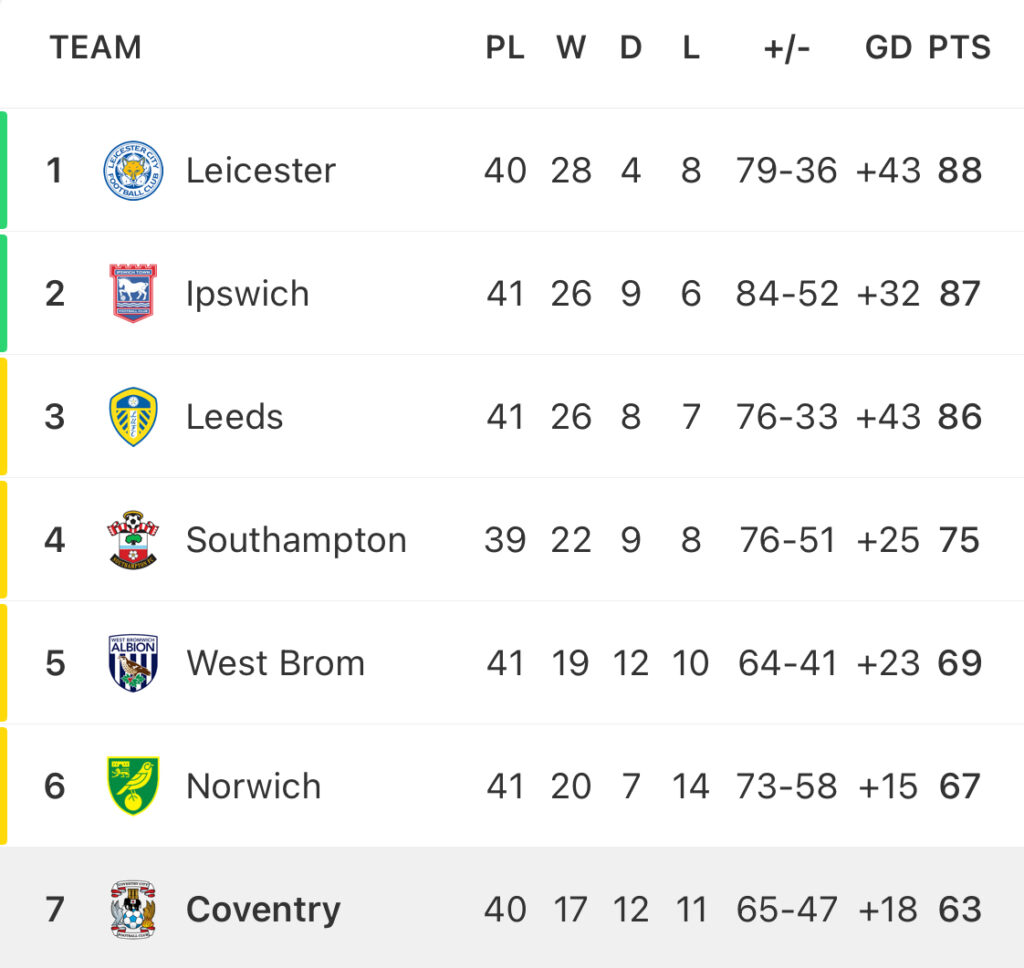Open the Norwich team name

(253, 786)
